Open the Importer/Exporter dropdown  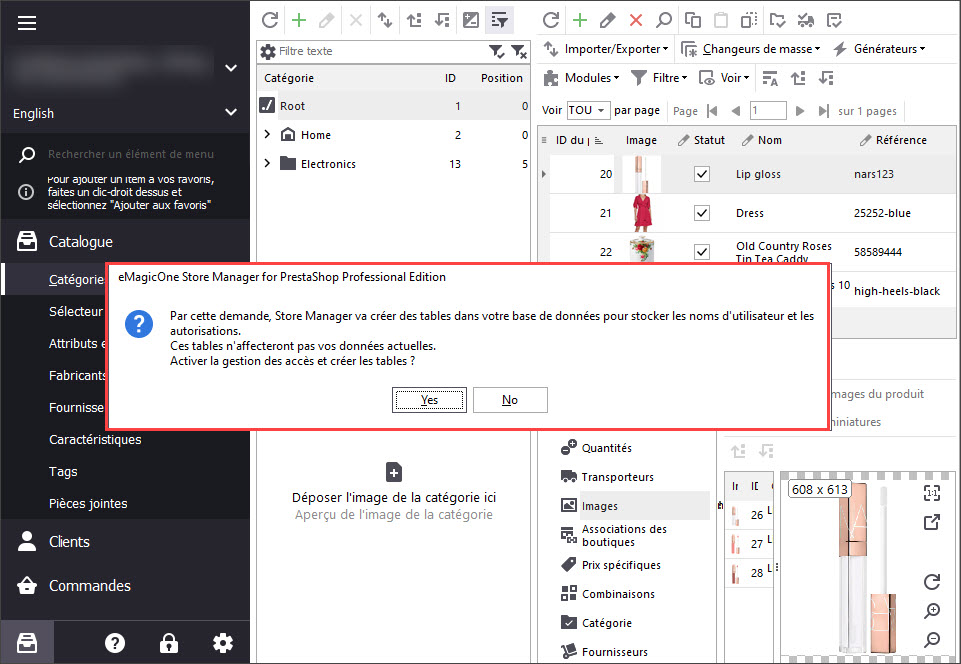pos(606,49)
